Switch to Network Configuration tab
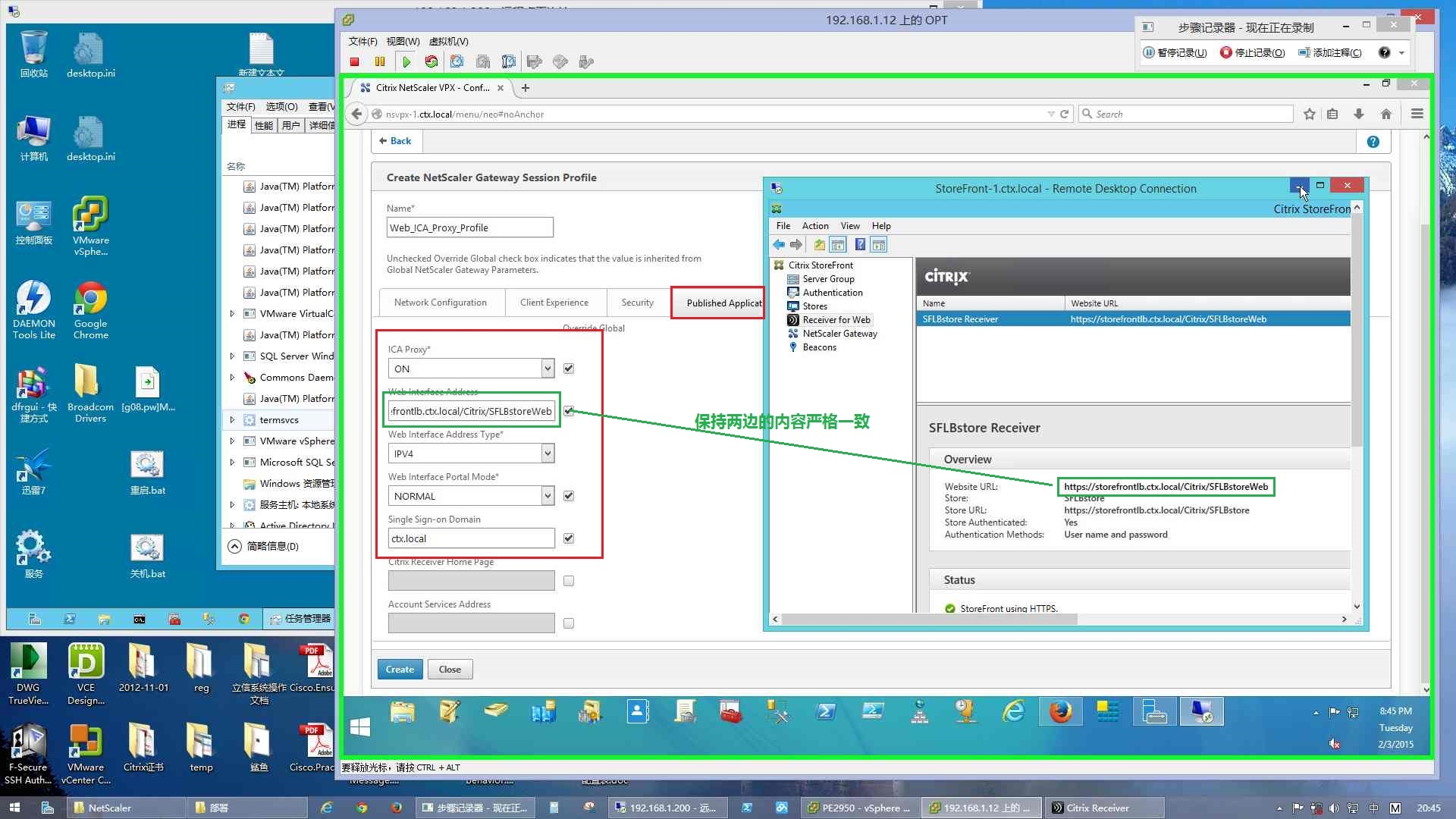The height and width of the screenshot is (819, 1456). (441, 303)
